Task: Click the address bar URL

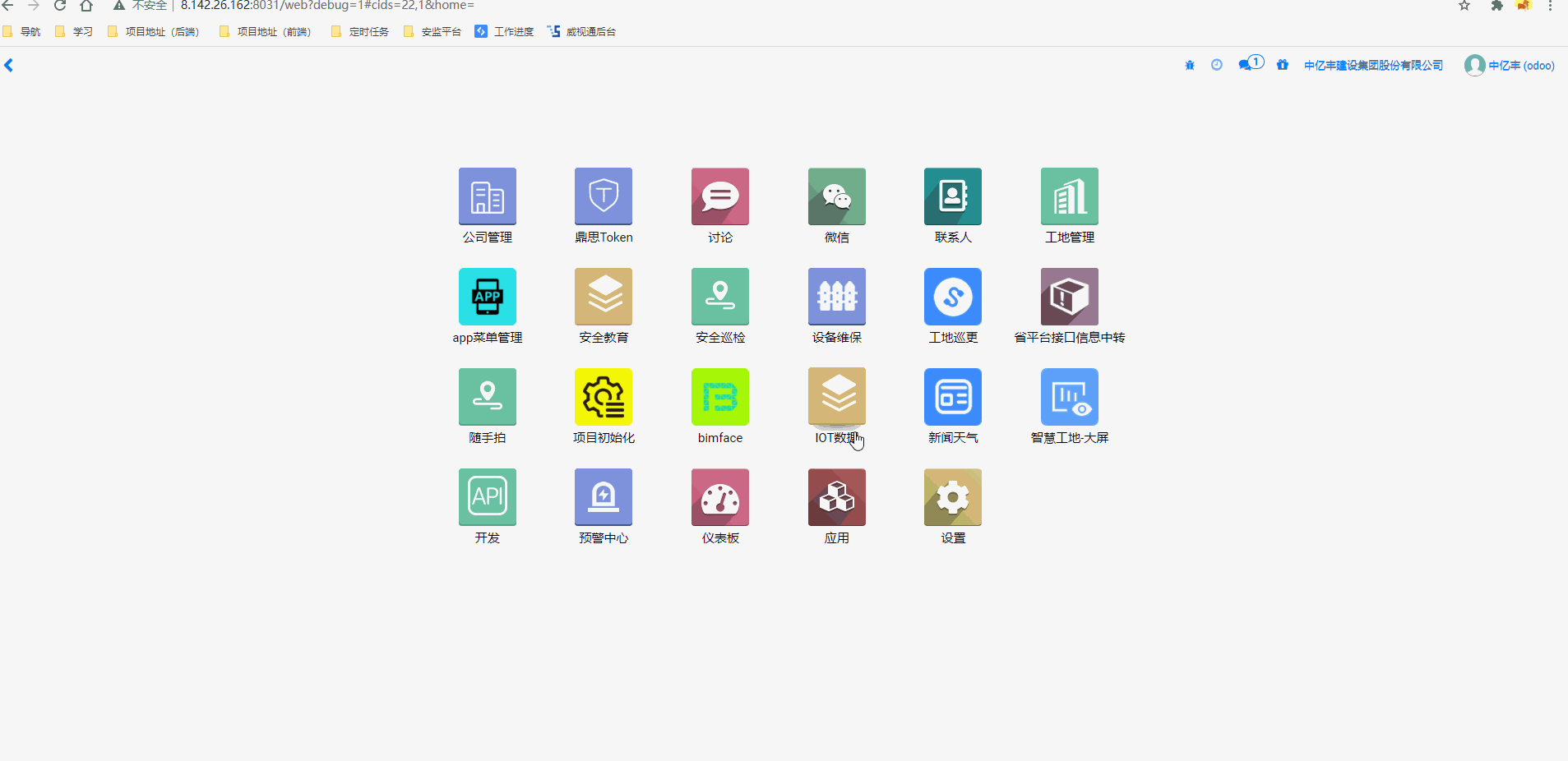Action: pos(327,6)
